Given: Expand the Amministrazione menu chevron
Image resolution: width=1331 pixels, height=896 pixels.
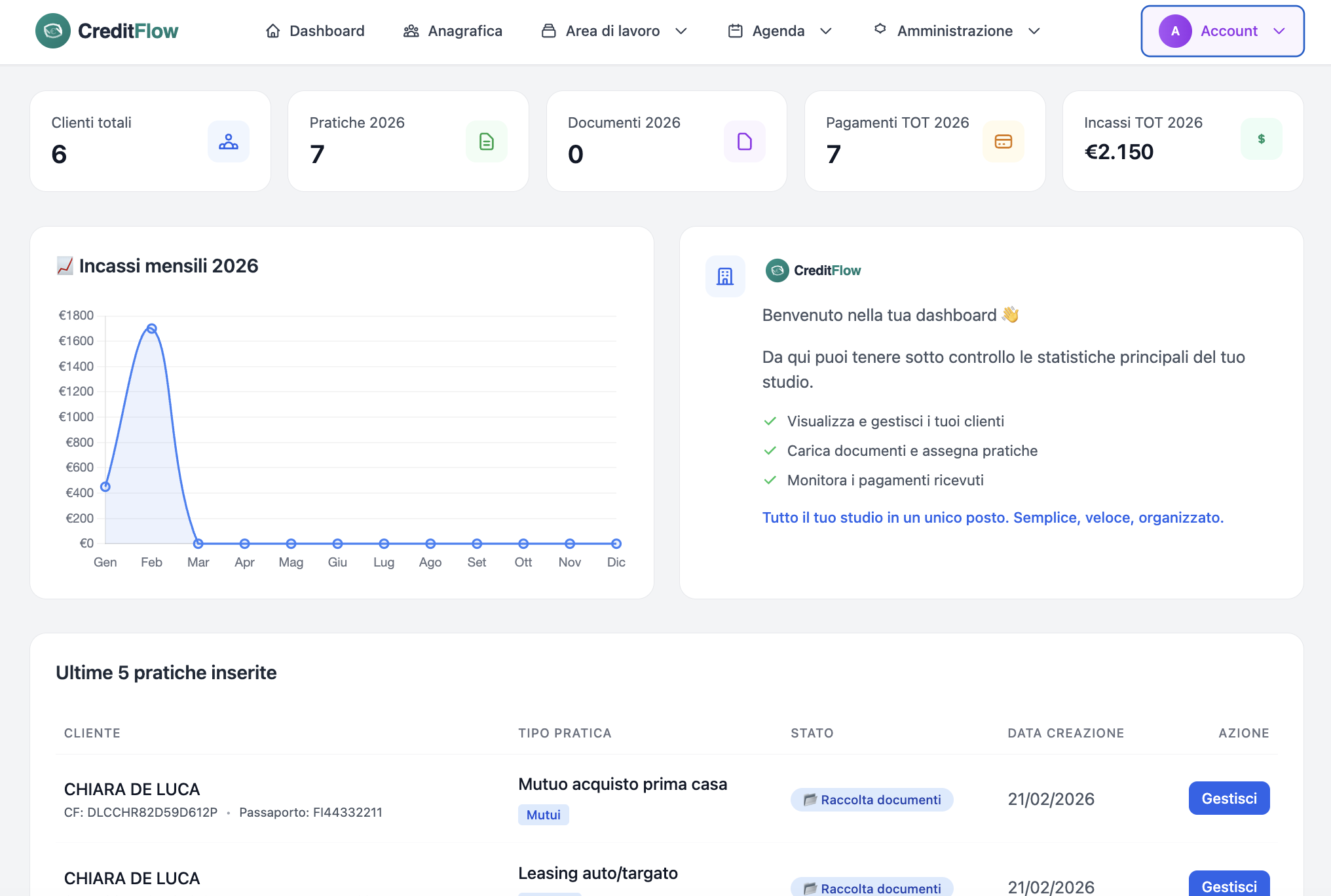Looking at the screenshot, I should point(1034,31).
